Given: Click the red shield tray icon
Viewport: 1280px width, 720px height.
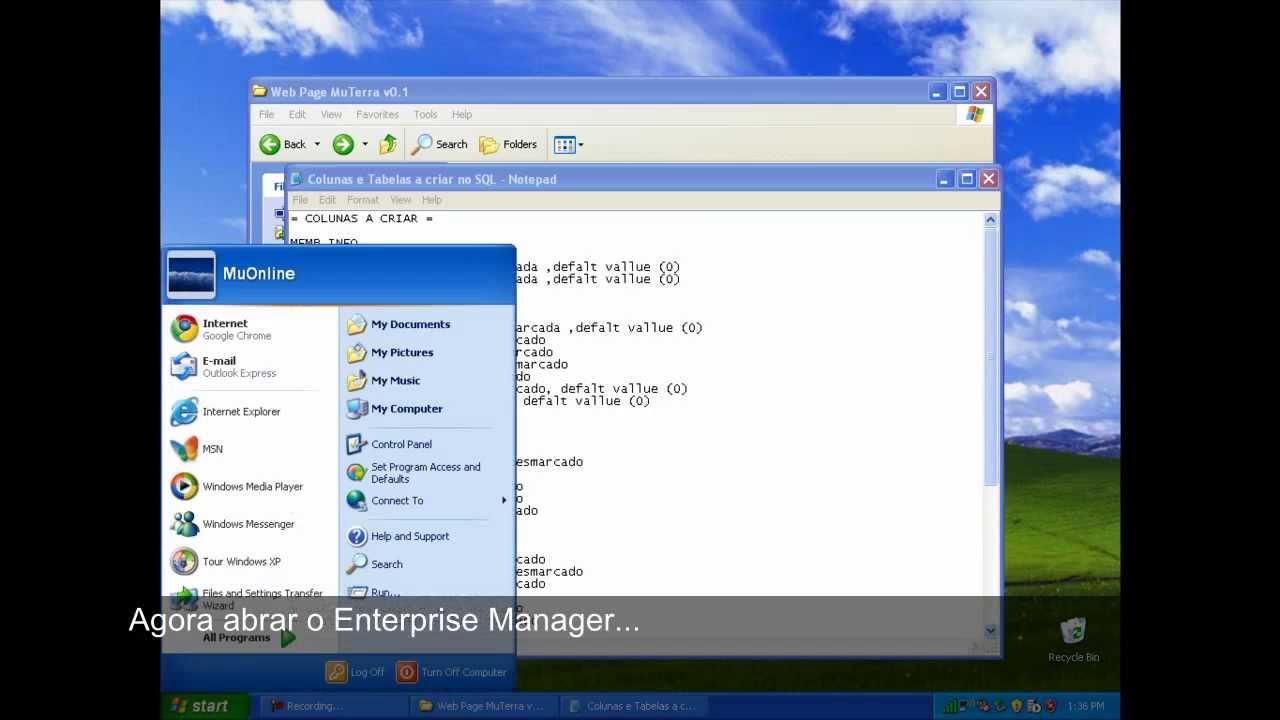Looking at the screenshot, I should [x=1050, y=706].
